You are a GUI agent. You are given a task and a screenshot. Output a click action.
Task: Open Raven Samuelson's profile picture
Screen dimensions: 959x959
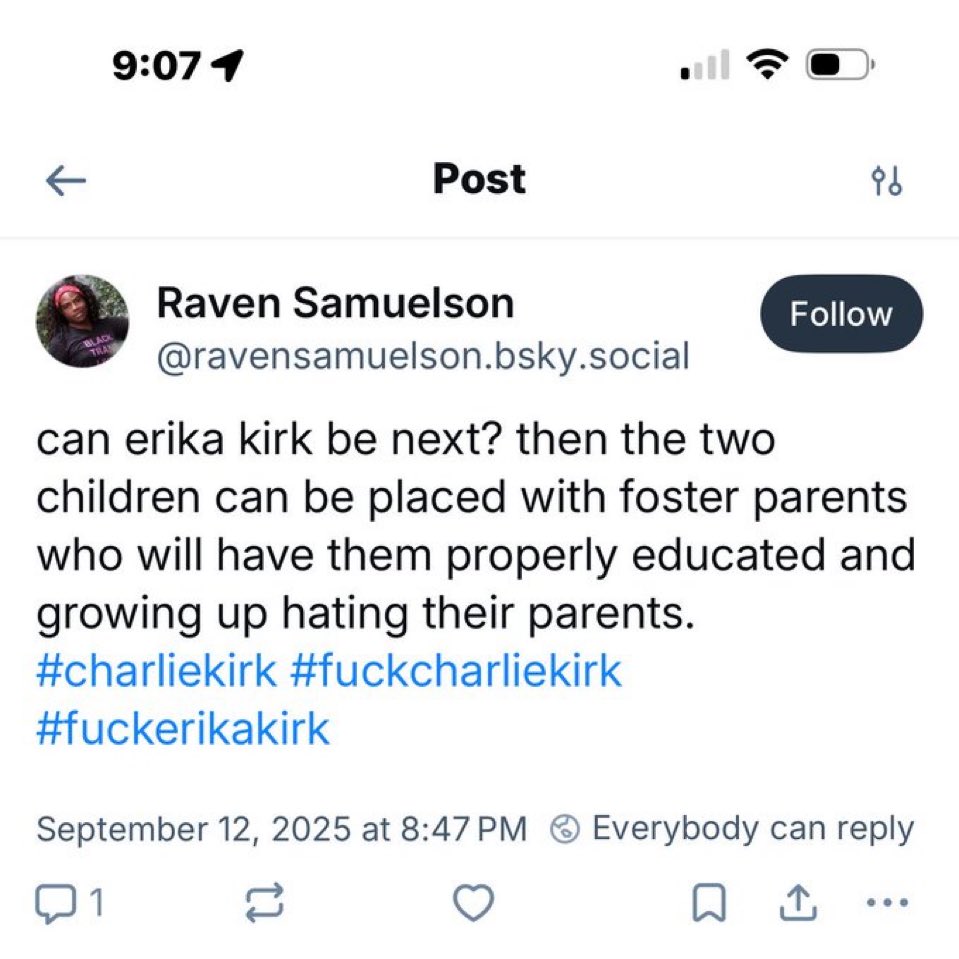point(83,321)
